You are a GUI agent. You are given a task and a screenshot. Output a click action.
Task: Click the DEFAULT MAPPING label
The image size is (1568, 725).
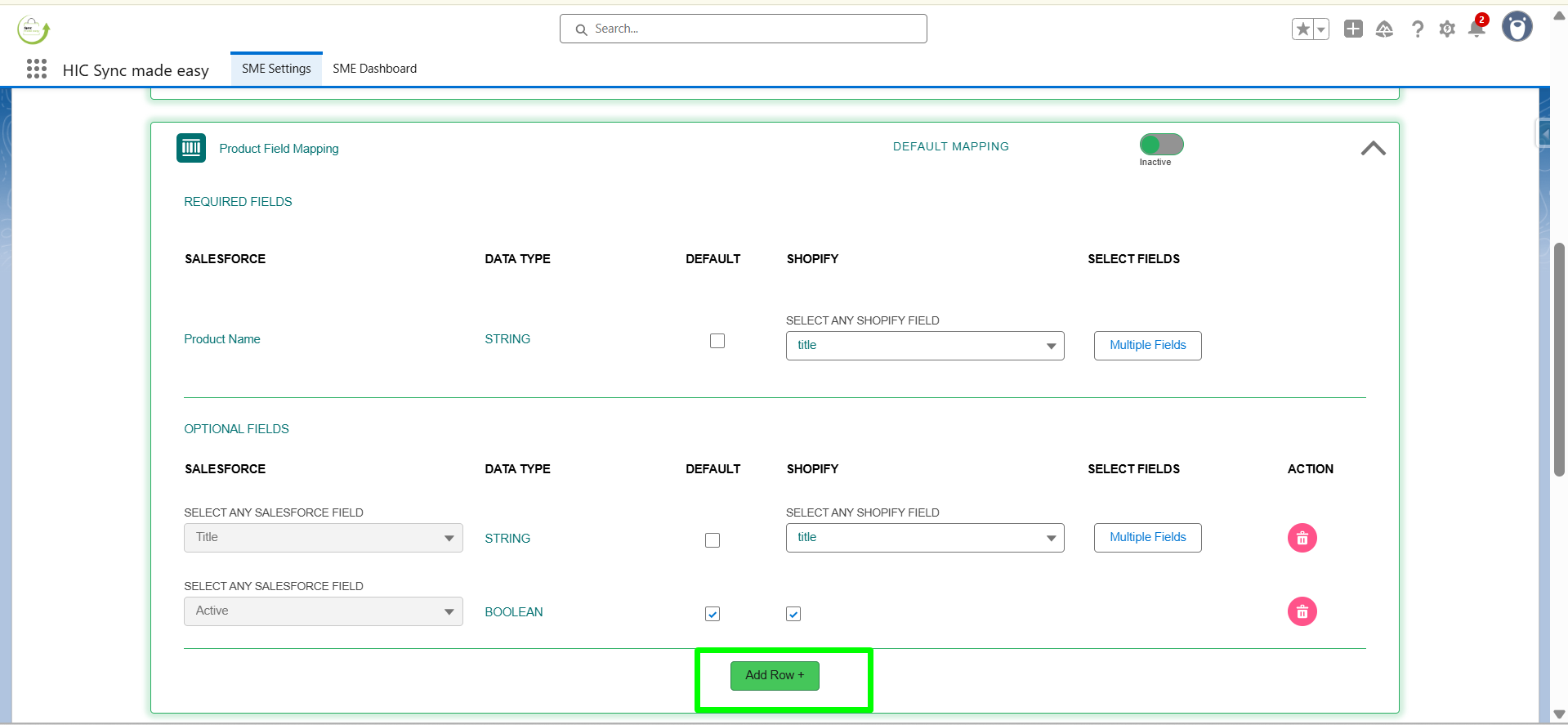point(951,146)
